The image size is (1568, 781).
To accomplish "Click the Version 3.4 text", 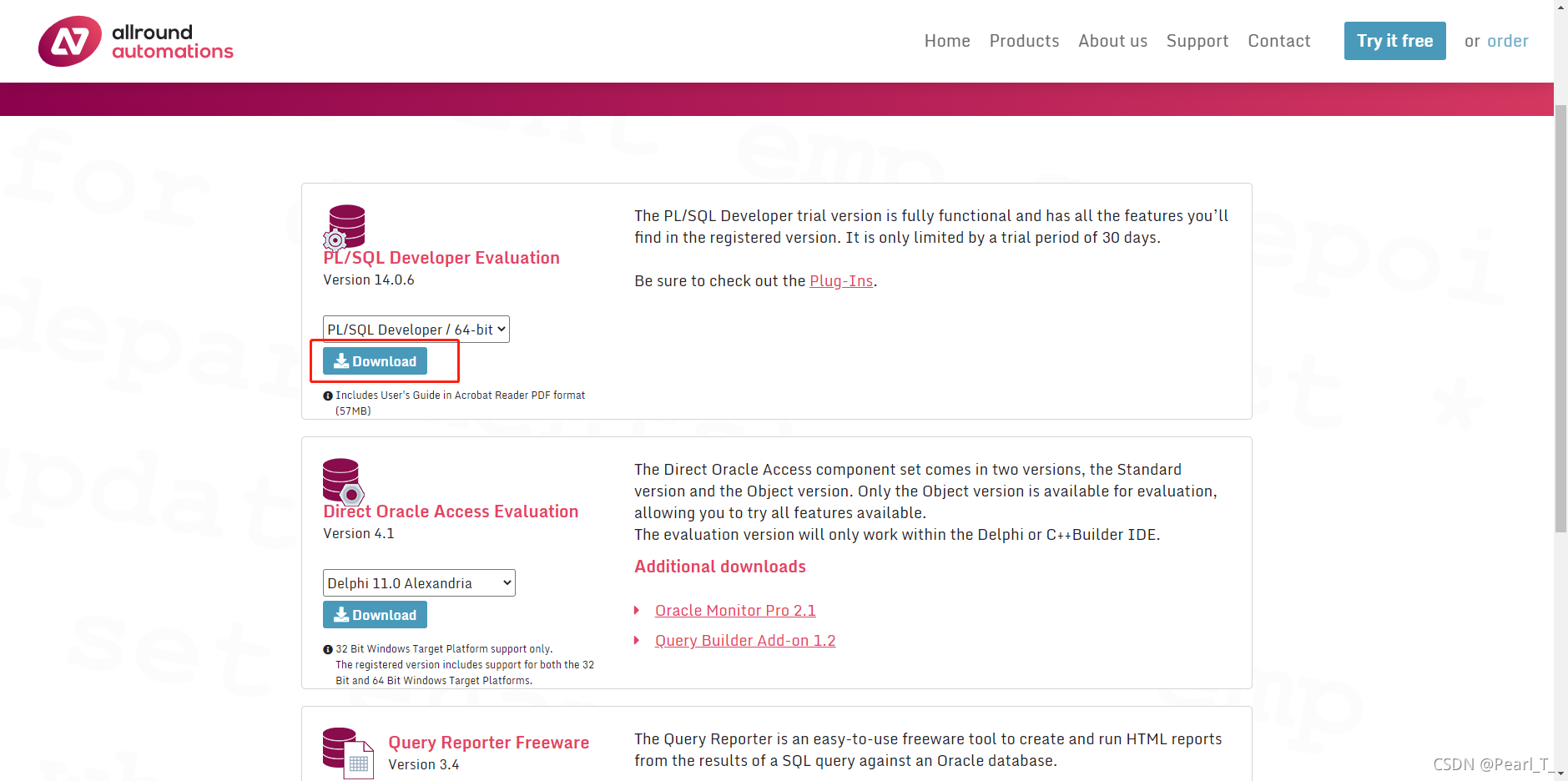I will pyautogui.click(x=424, y=765).
